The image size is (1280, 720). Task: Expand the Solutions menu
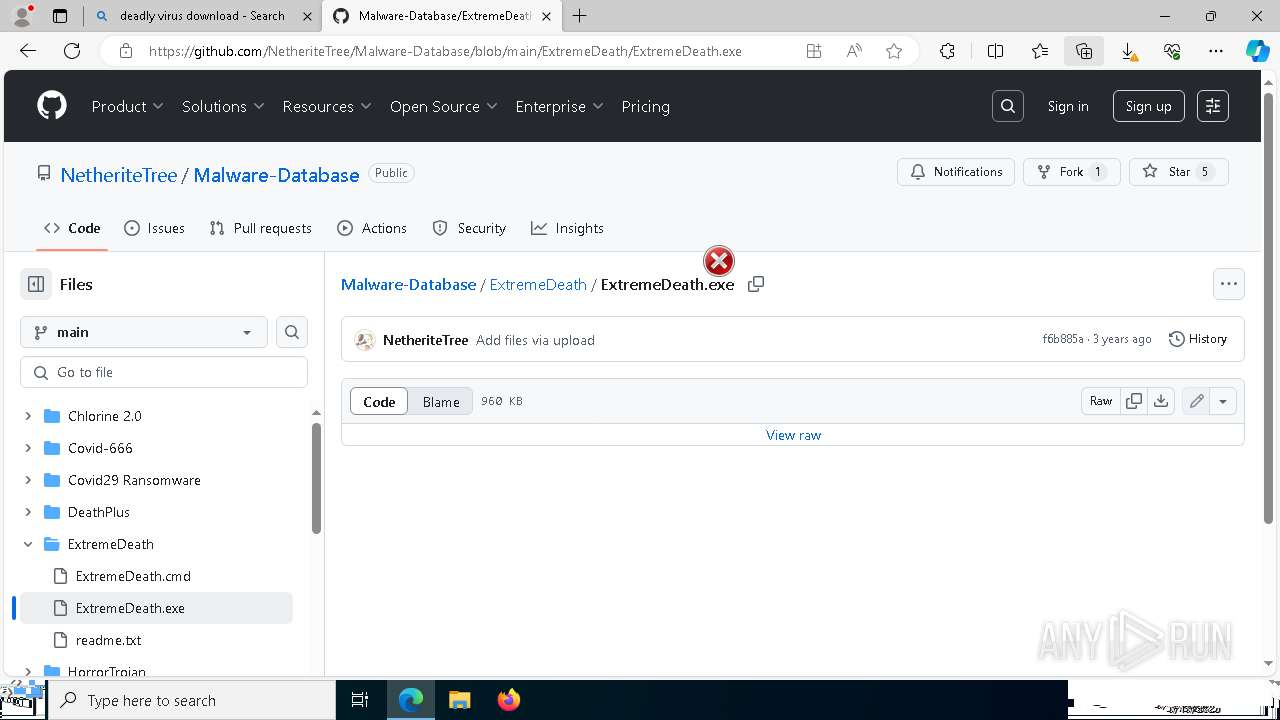coord(223,106)
